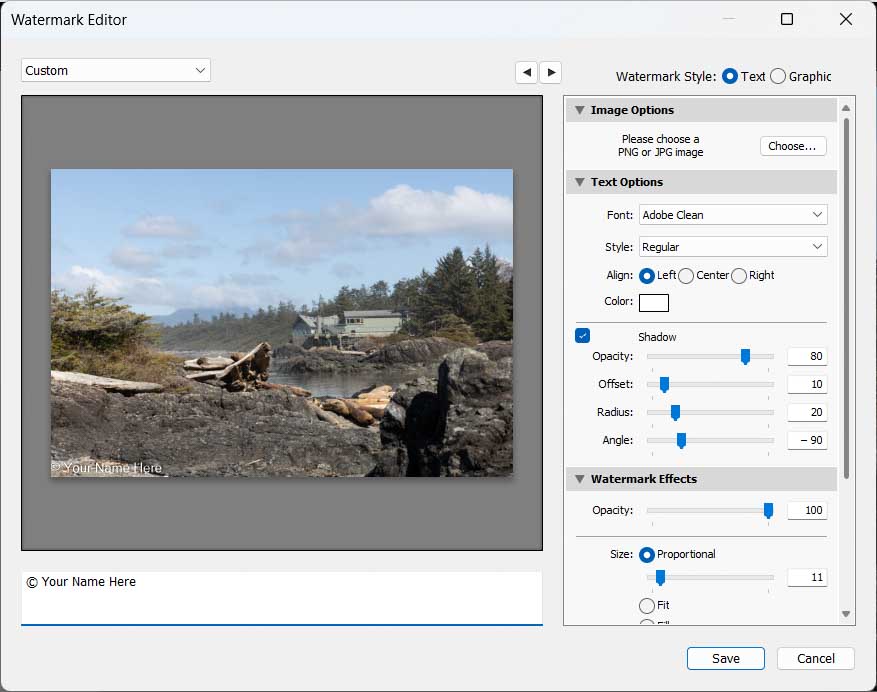Click the 'Please choose a PNG or JPG image' text
This screenshot has width=877, height=692.
pyautogui.click(x=661, y=145)
